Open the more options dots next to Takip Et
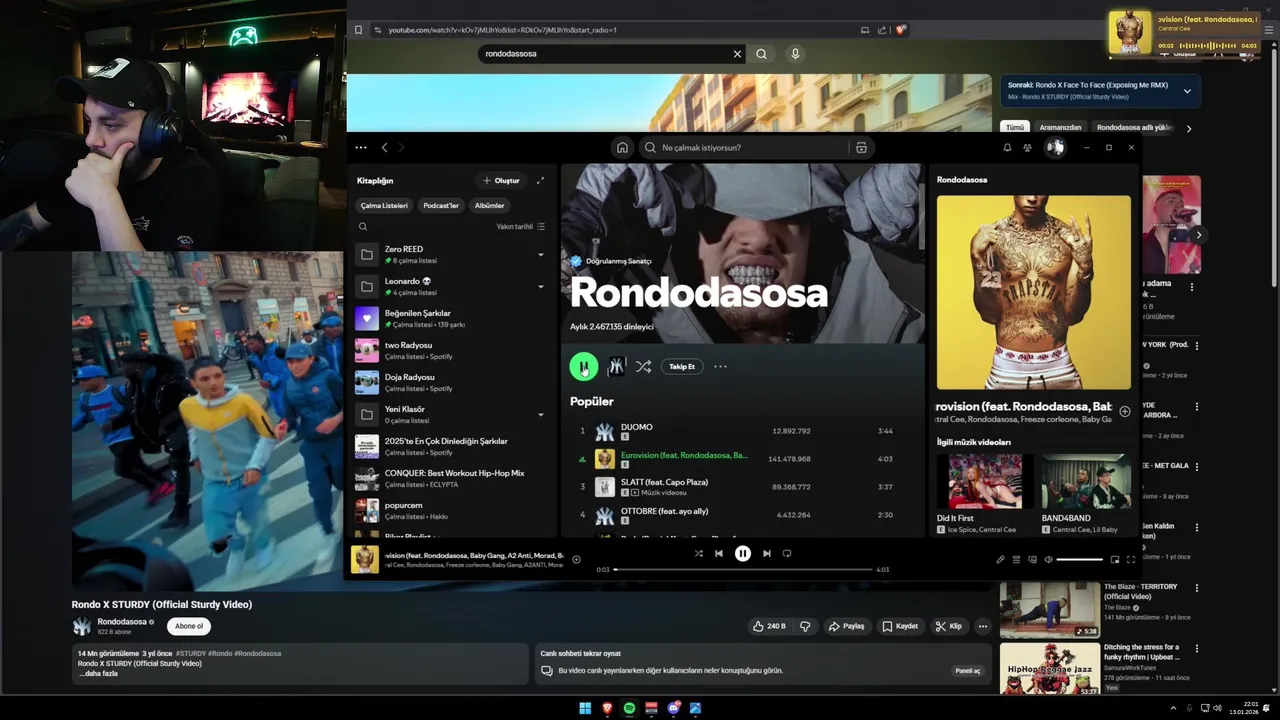 (x=720, y=367)
